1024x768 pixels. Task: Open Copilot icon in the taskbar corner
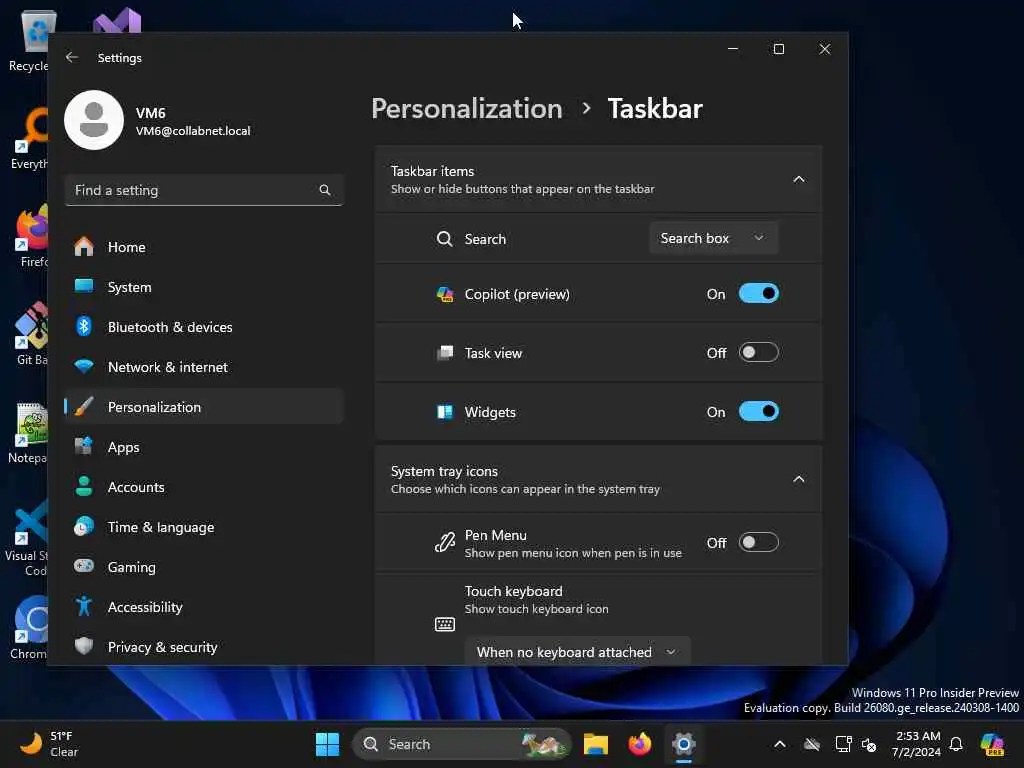click(x=992, y=744)
